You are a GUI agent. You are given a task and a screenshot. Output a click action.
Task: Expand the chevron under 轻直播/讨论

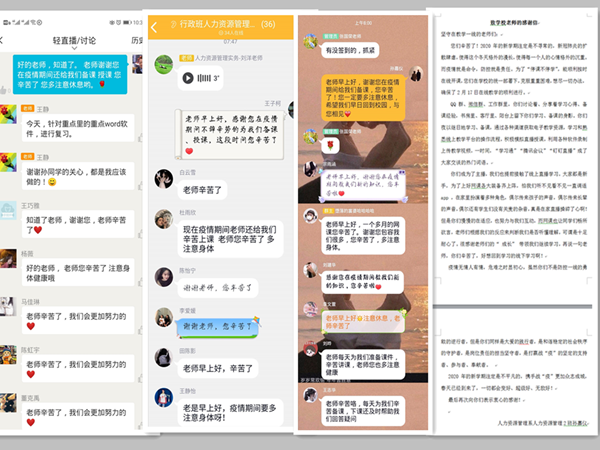[74, 51]
